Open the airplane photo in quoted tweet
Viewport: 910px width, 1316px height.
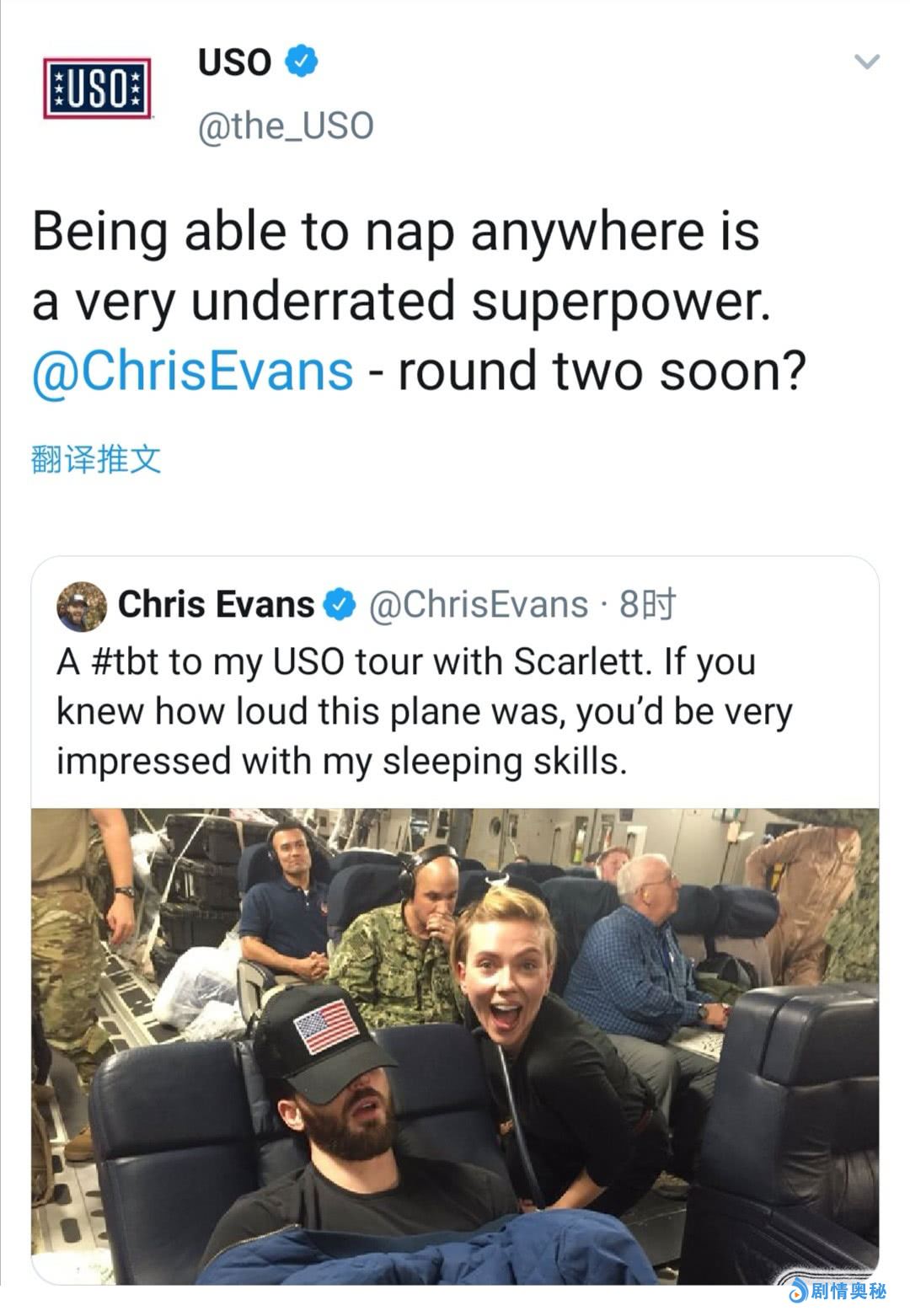[x=455, y=1046]
